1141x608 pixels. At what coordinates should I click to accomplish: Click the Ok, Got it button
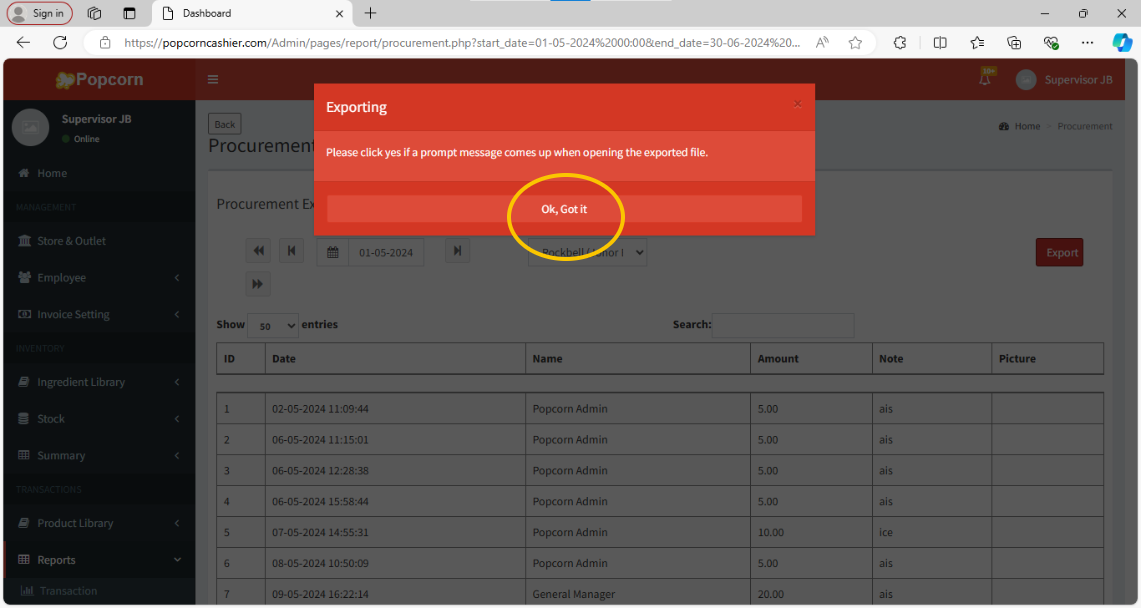pos(564,209)
